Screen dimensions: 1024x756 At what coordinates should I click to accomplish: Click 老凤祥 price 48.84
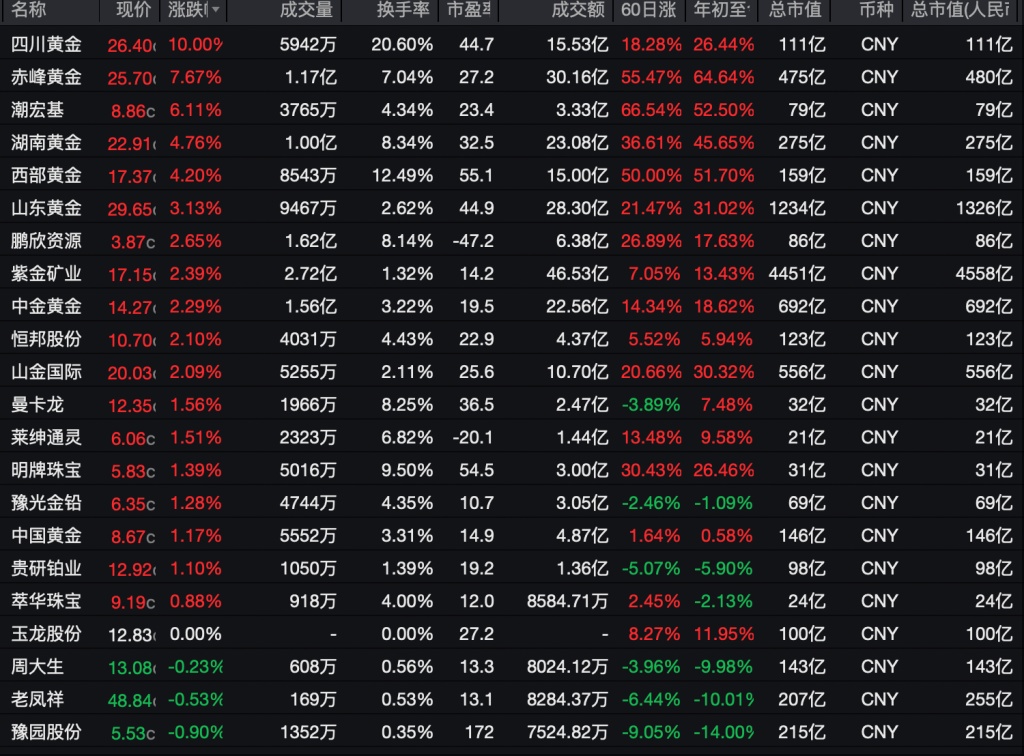[132, 701]
